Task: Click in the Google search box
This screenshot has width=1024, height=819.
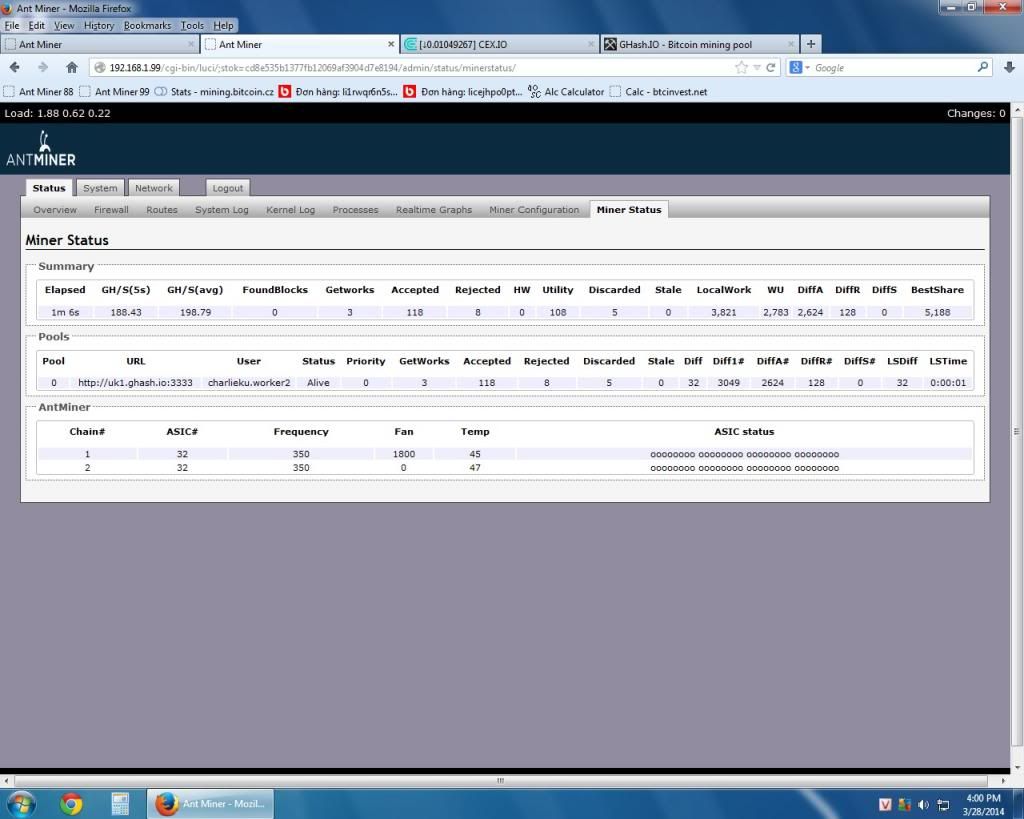Action: [890, 68]
